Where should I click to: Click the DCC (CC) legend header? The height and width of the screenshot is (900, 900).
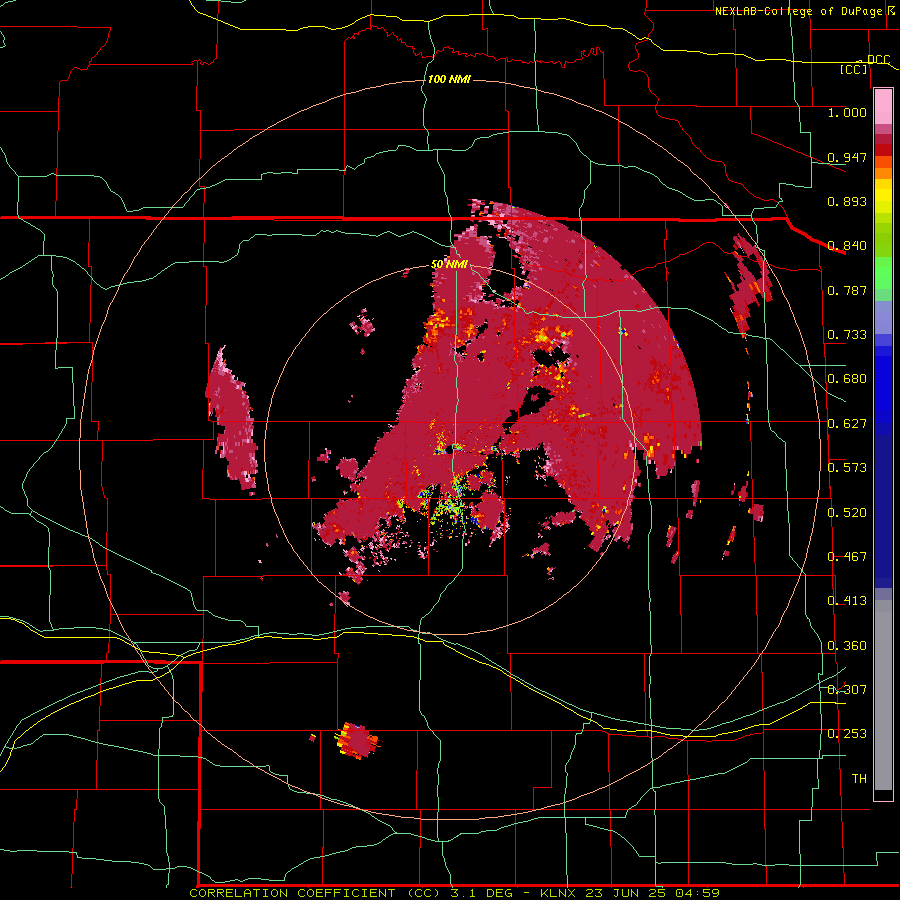864,64
